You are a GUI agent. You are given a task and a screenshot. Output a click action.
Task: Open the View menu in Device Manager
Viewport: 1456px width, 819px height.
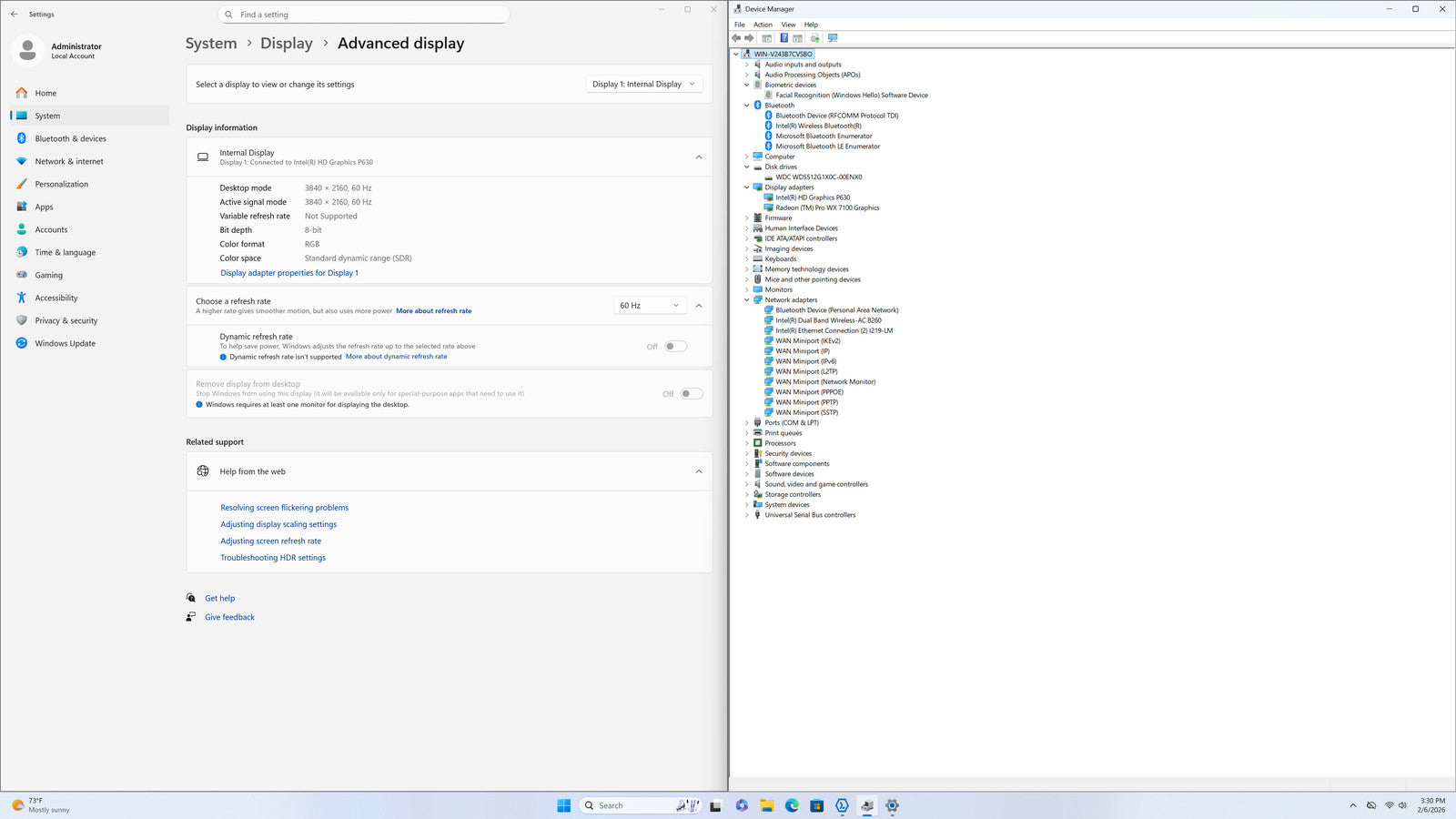(x=788, y=25)
